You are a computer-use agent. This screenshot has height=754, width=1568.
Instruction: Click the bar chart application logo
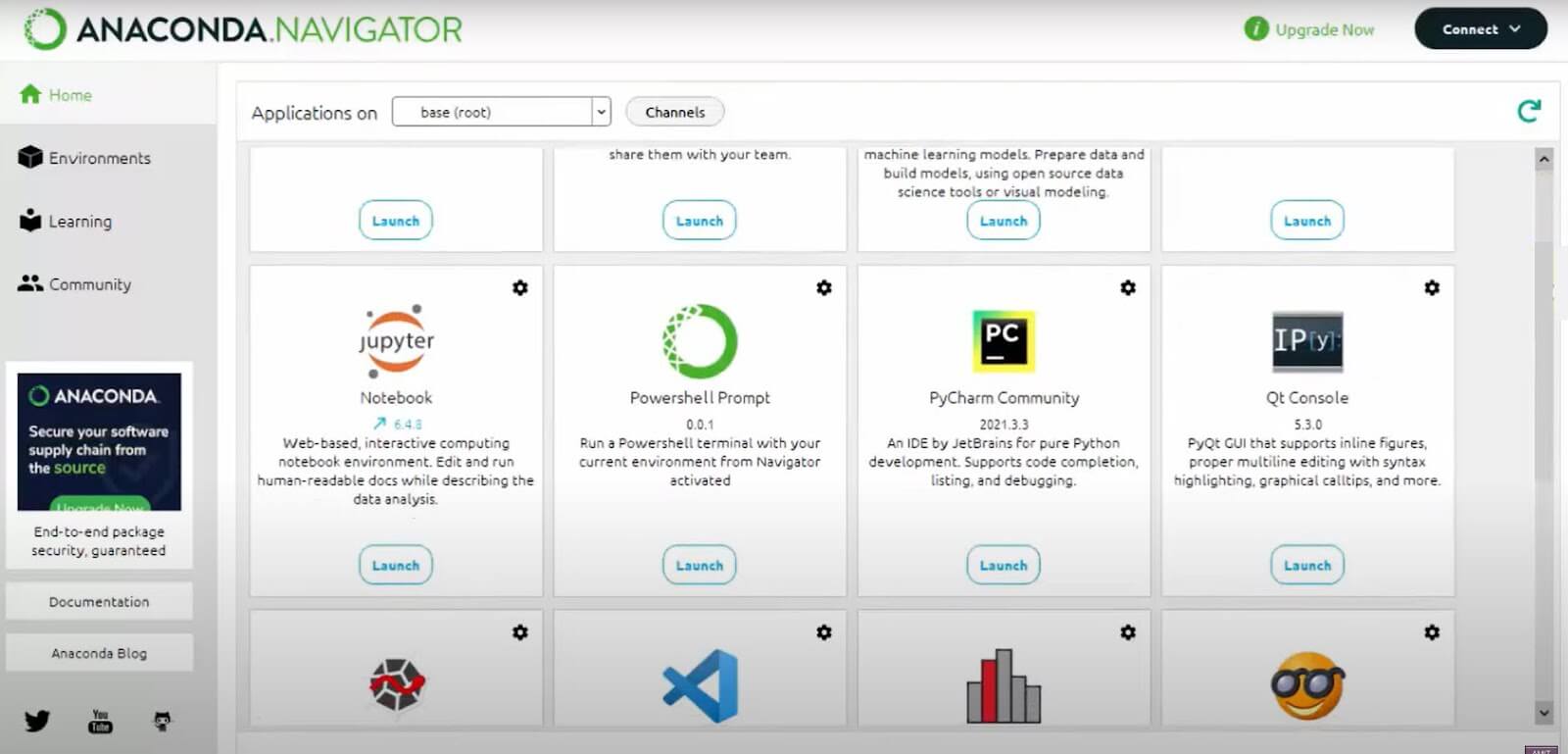coord(1004,685)
